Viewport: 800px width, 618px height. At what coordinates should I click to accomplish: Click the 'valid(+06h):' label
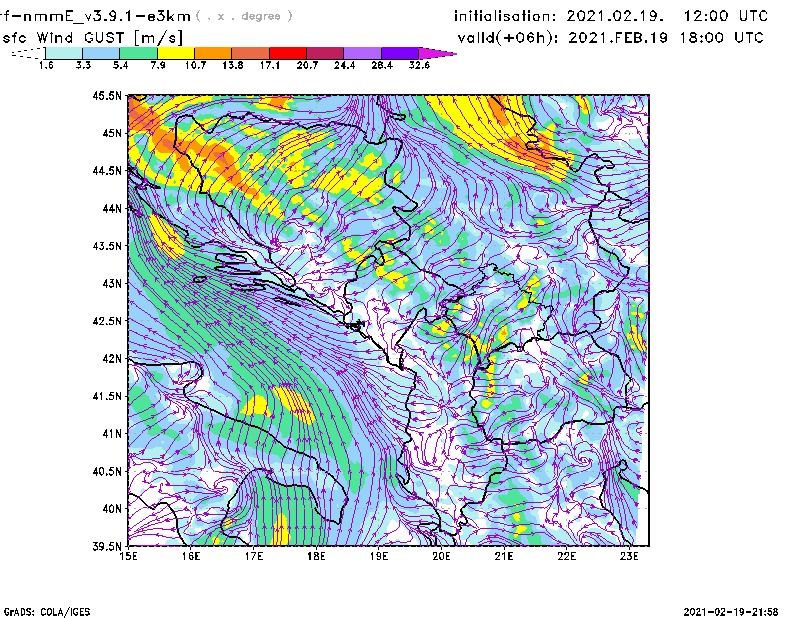point(509,38)
